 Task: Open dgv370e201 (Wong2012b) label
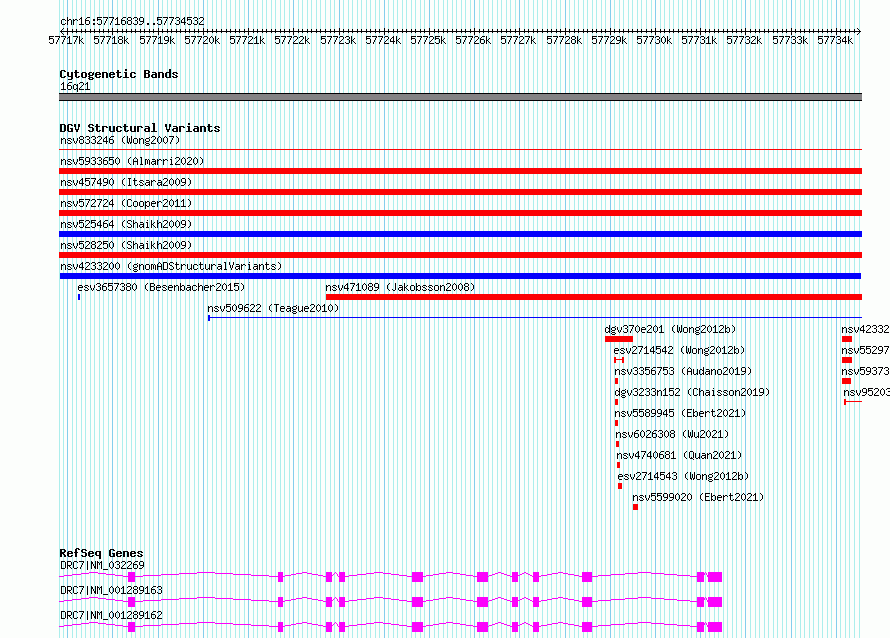pyautogui.click(x=670, y=329)
